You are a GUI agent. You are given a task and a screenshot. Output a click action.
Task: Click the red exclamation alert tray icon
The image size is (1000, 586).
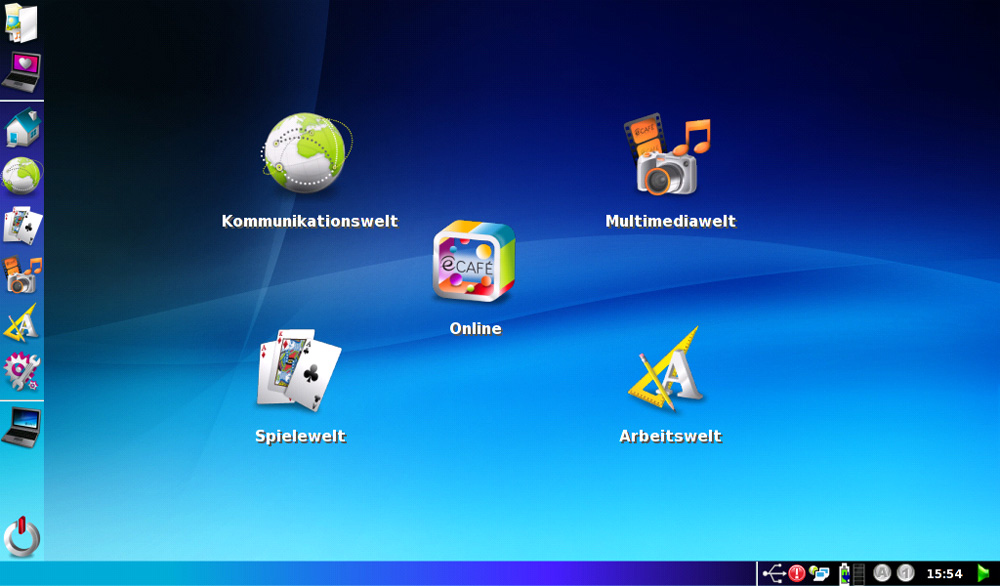tap(797, 573)
